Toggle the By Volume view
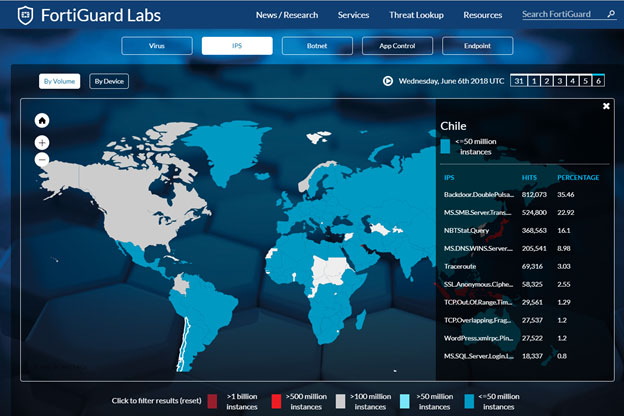 60,81
